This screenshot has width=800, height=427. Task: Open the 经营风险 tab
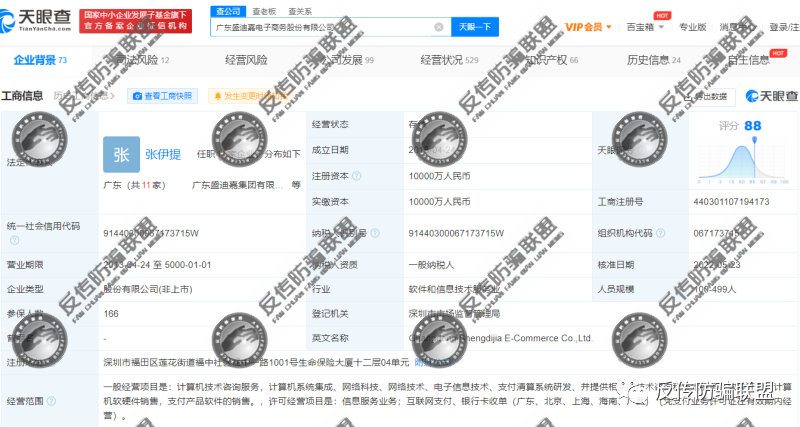click(246, 60)
